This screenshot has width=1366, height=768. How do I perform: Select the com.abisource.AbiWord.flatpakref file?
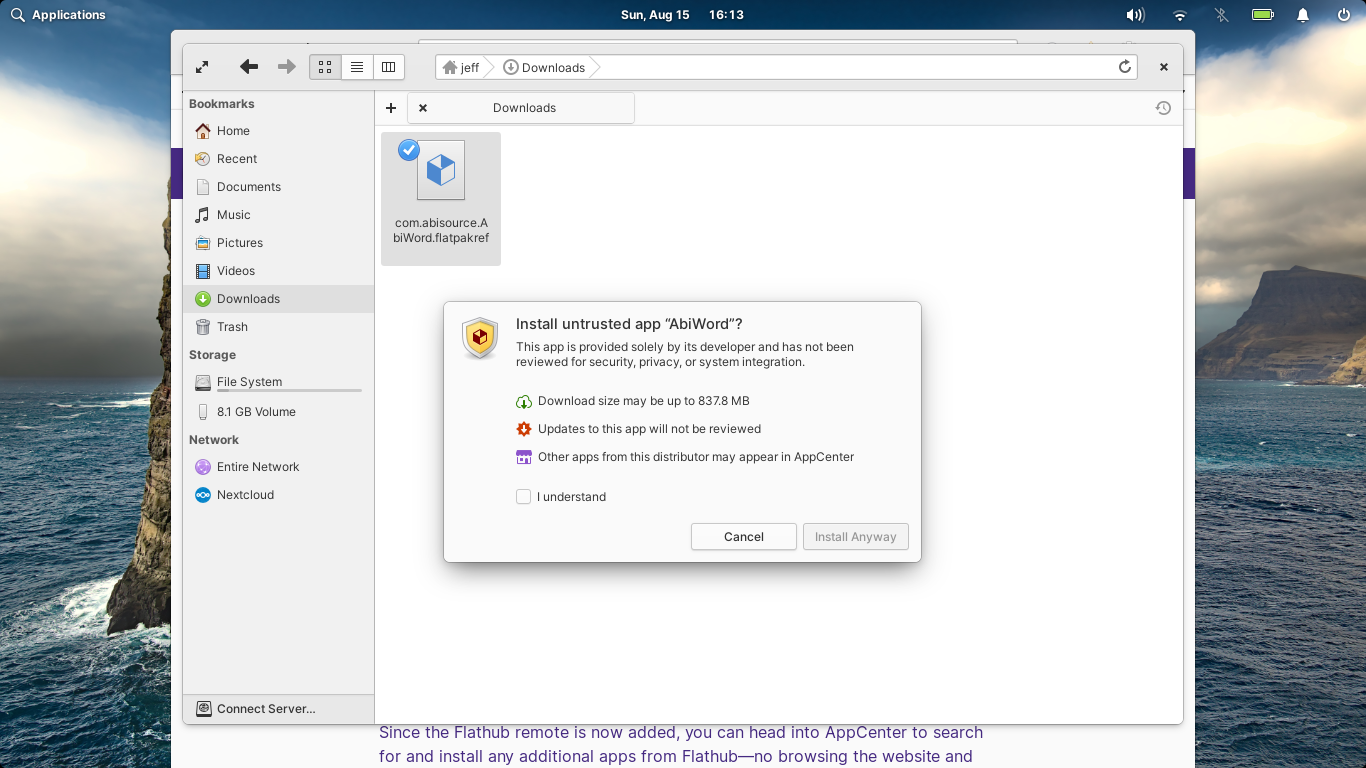tap(441, 199)
